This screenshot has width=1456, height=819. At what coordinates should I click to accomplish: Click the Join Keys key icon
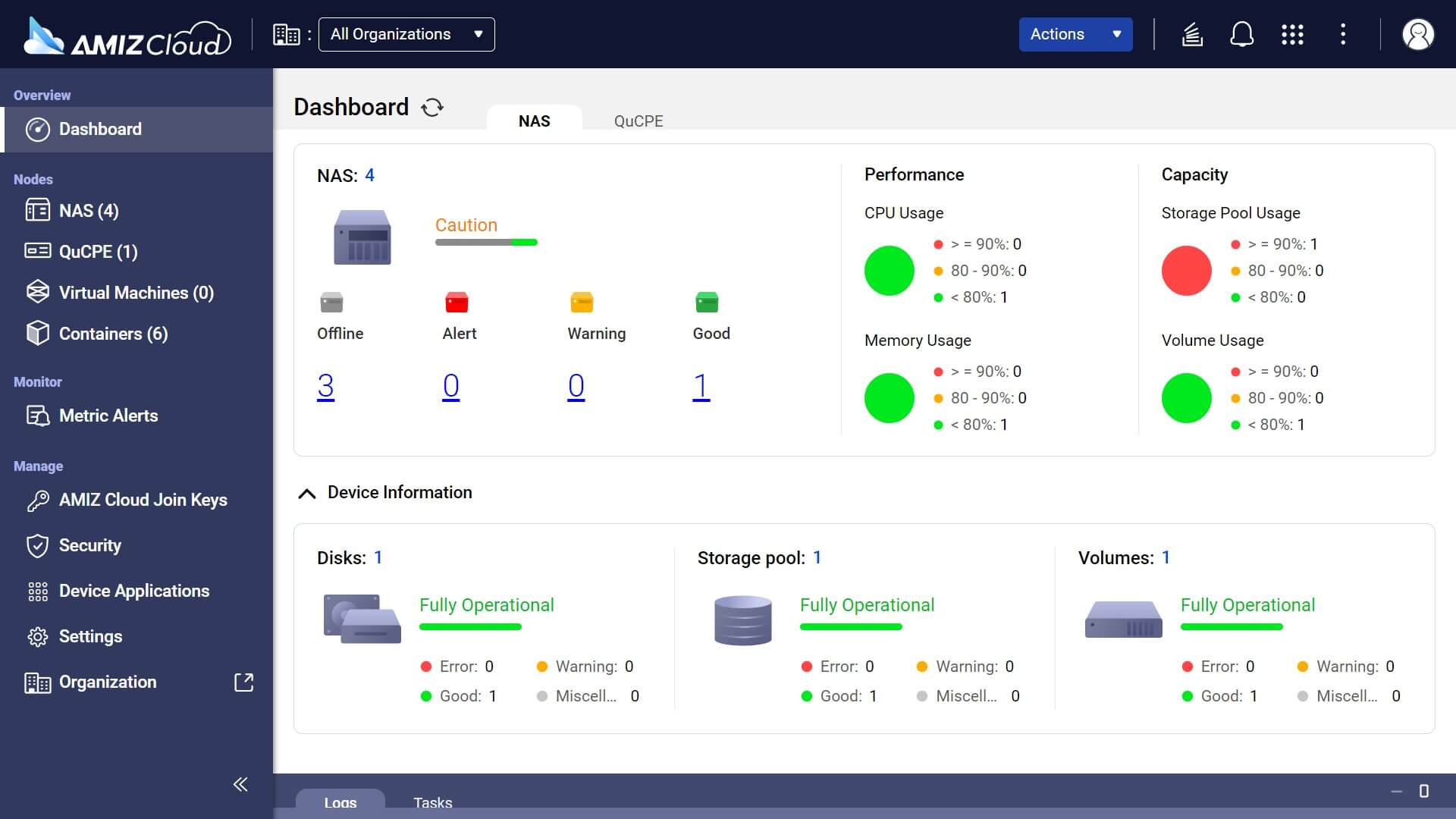point(37,500)
